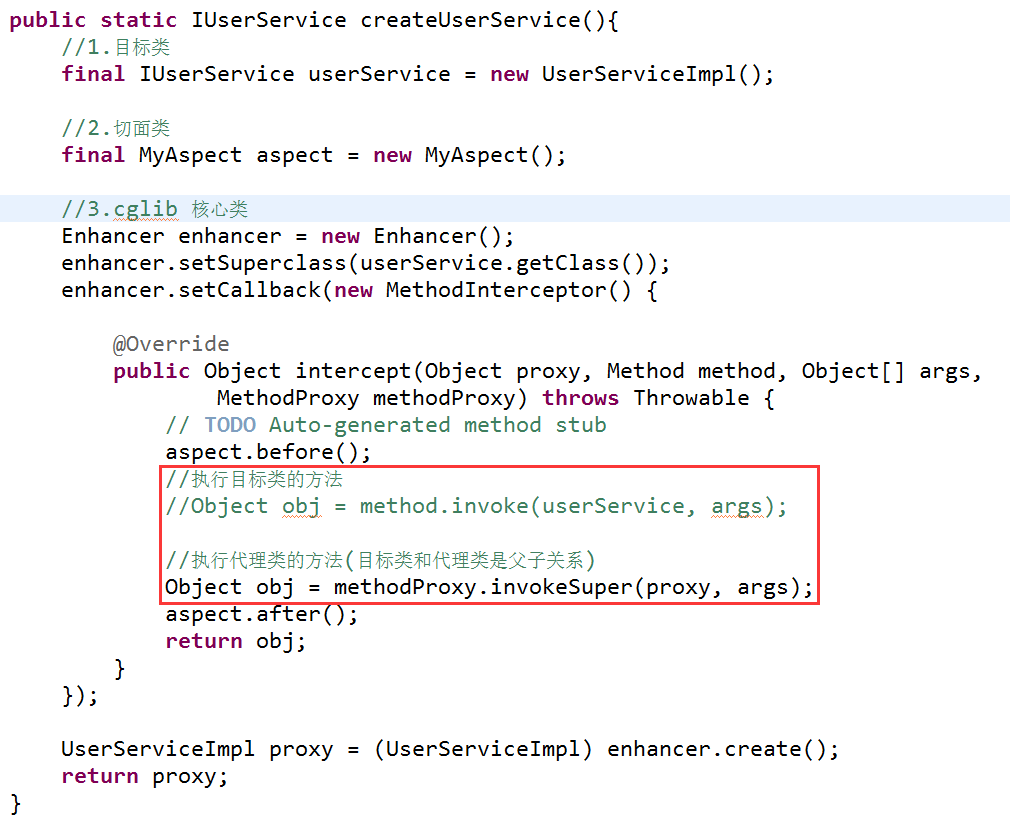
Task: Click the 'aspect.before();' line
Action: [269, 453]
